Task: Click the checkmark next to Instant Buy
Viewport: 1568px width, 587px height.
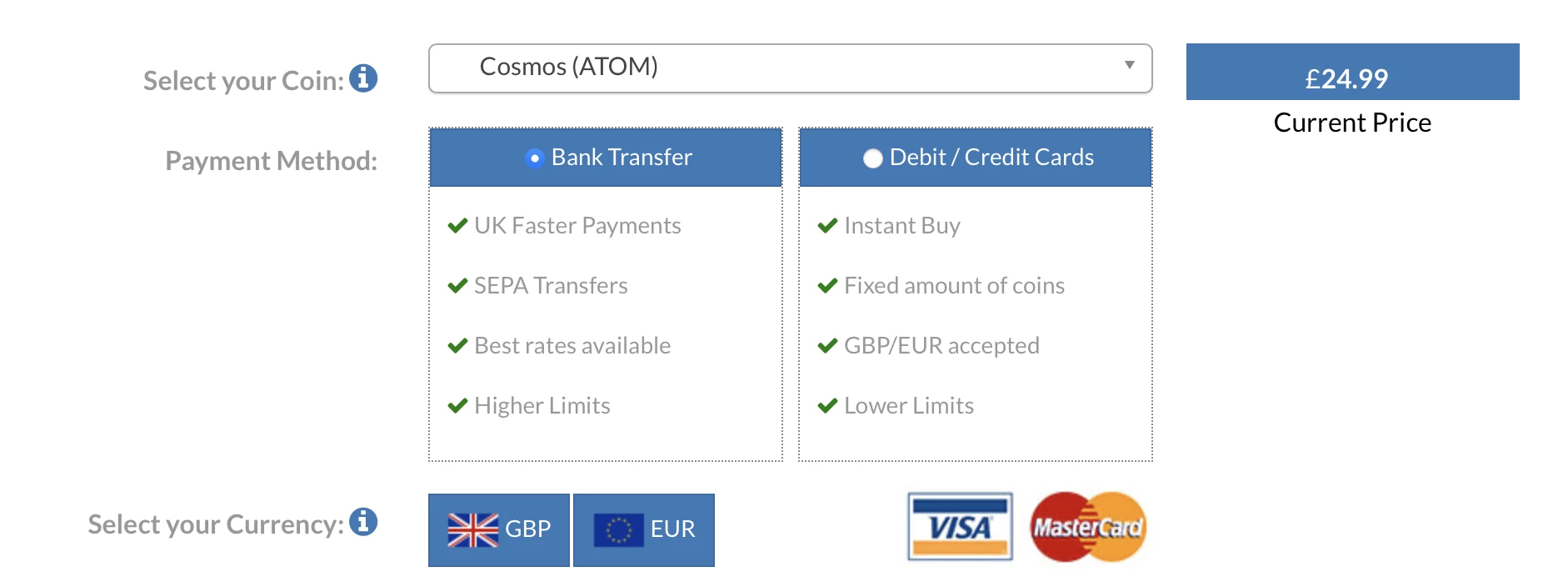Action: click(827, 226)
